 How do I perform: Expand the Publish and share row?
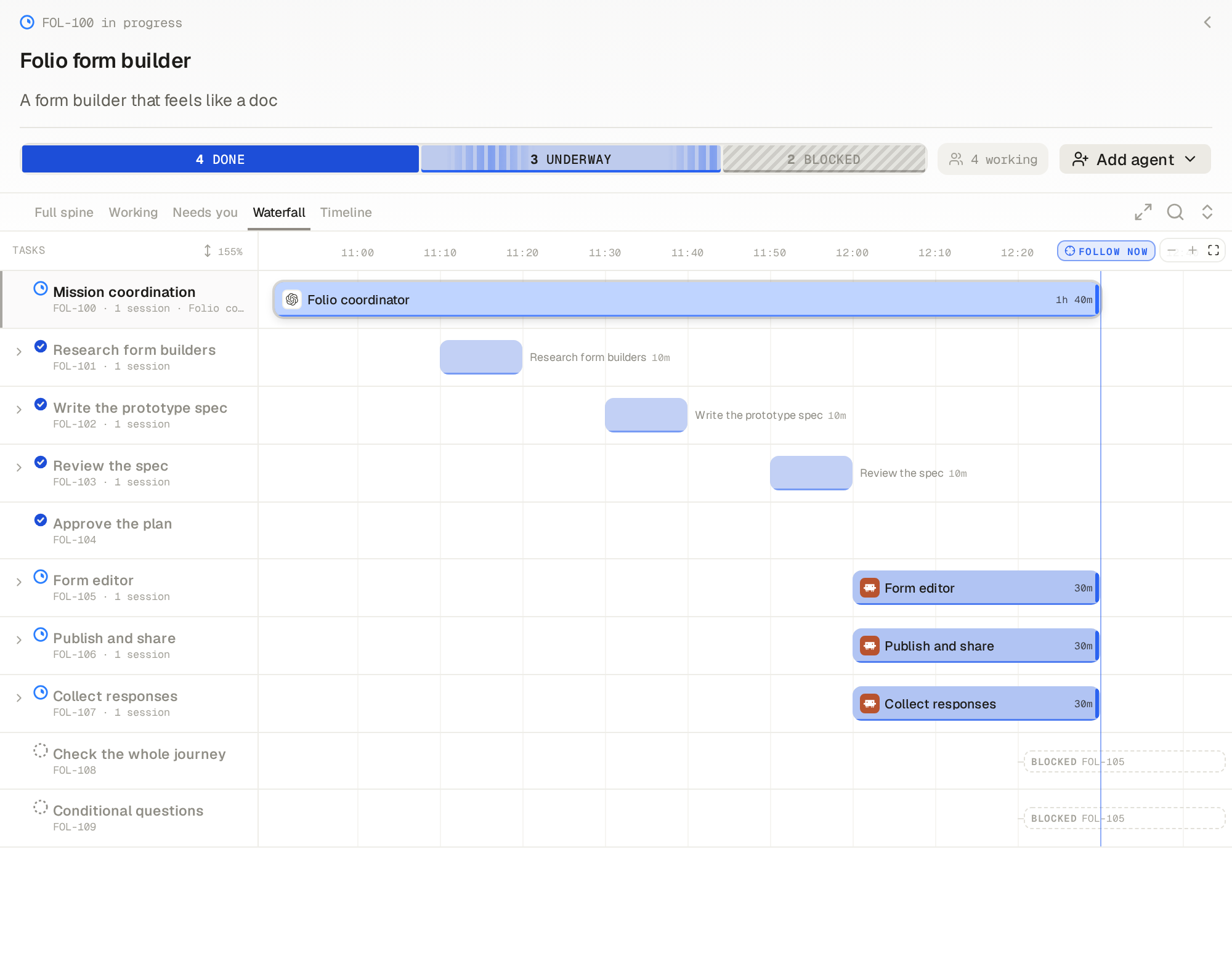pos(19,640)
